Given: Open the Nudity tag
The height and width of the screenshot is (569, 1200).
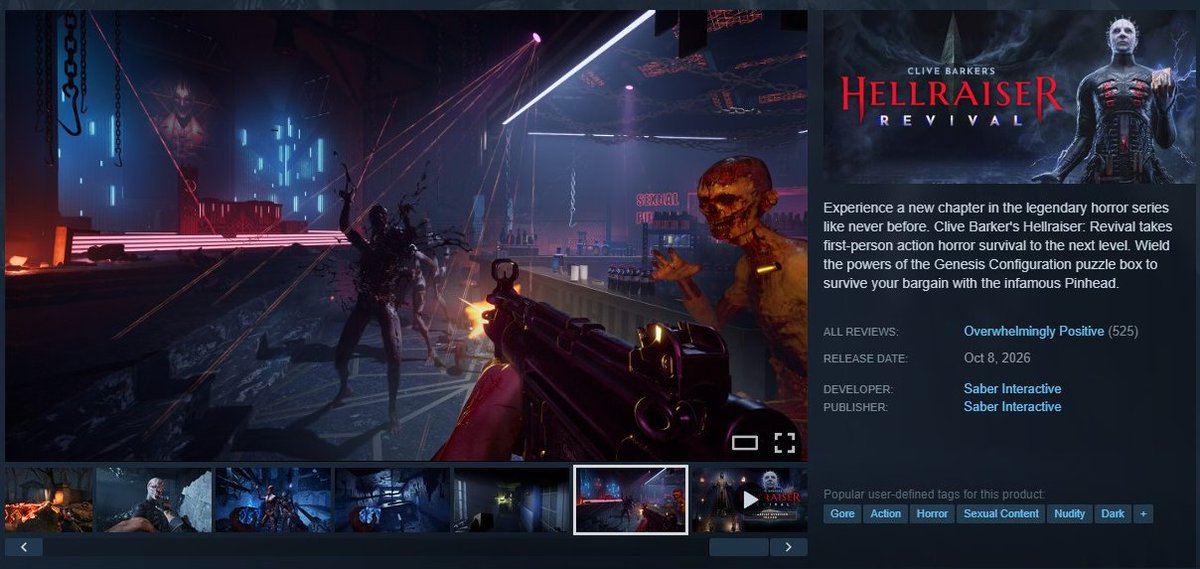Looking at the screenshot, I should [x=1070, y=514].
